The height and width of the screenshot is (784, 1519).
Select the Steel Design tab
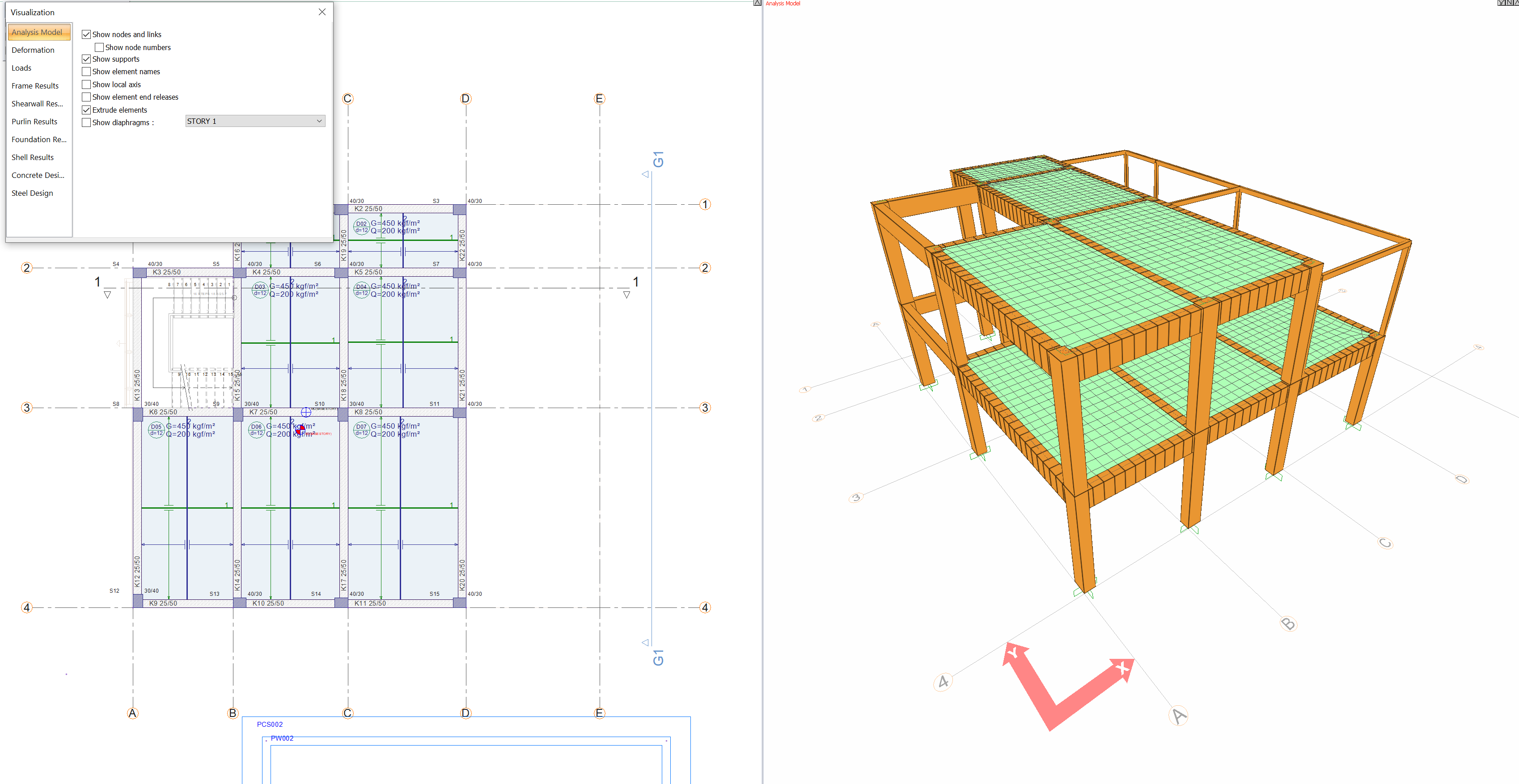pos(33,193)
